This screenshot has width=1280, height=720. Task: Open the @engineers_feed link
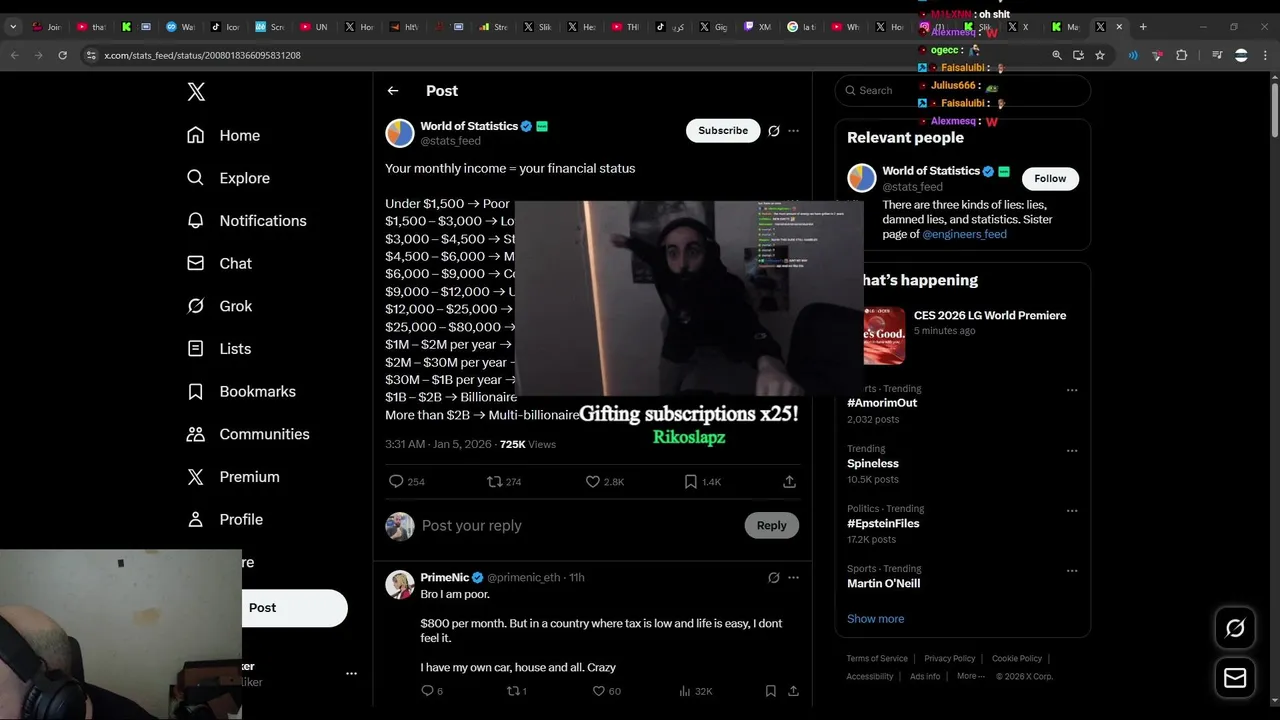[x=964, y=235]
